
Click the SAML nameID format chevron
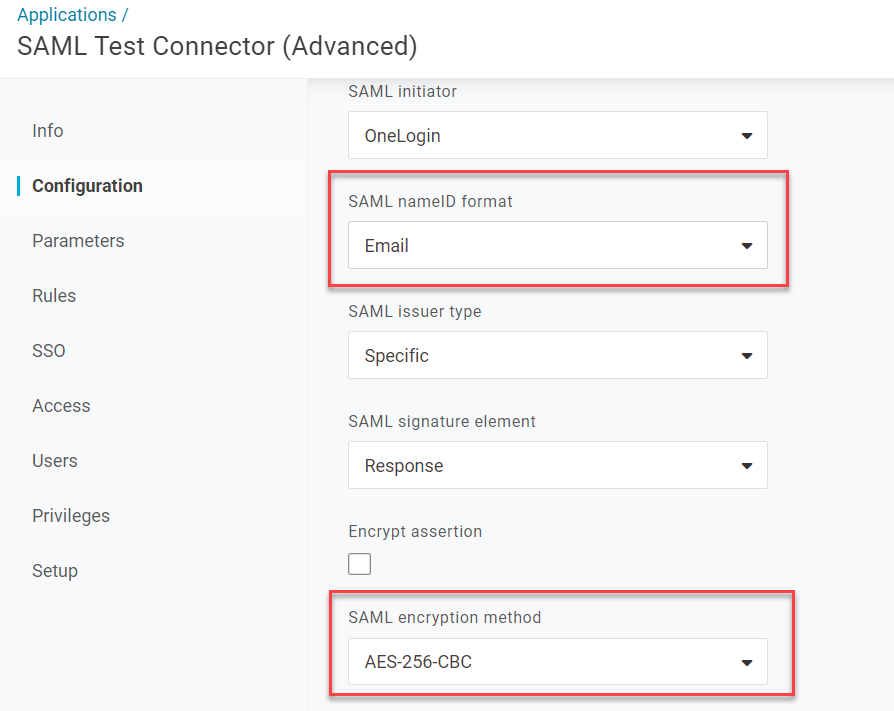[746, 245]
